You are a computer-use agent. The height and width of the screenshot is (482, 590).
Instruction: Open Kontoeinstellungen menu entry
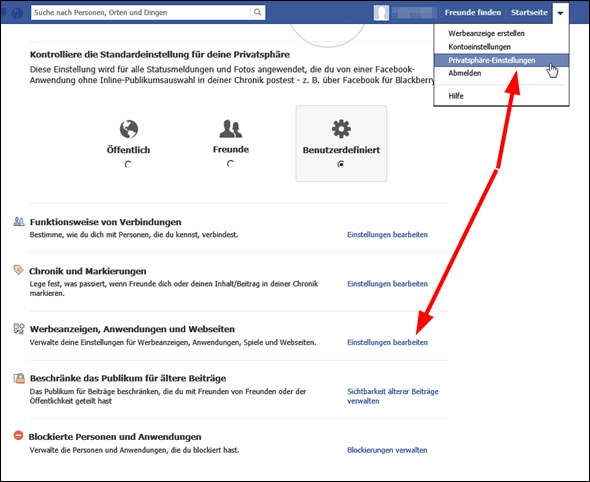pos(479,47)
